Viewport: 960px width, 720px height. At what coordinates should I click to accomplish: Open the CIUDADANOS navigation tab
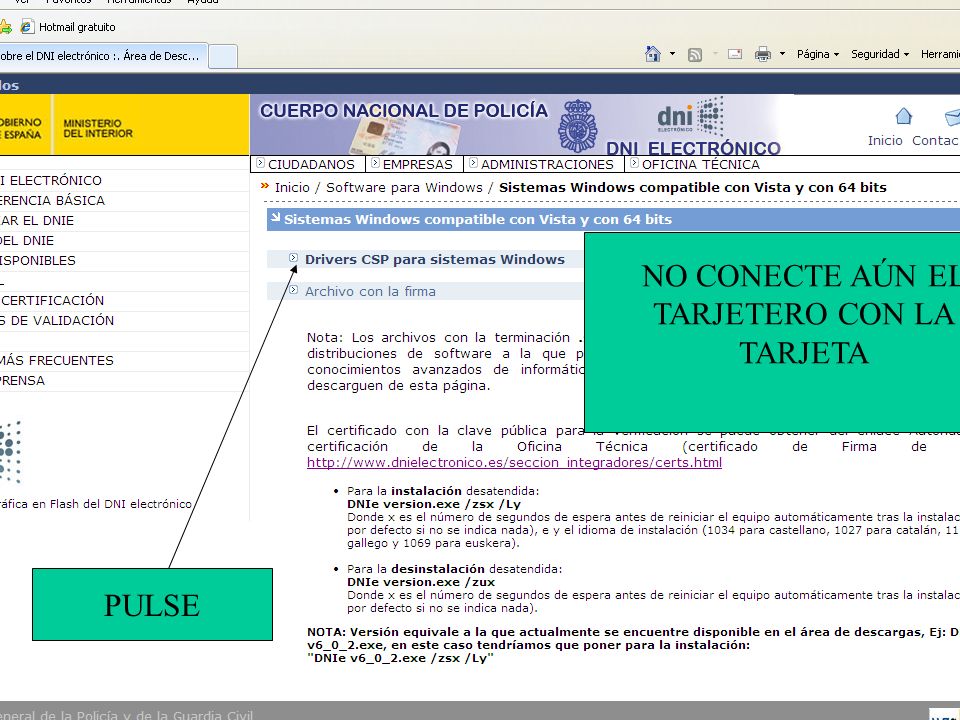pyautogui.click(x=311, y=165)
